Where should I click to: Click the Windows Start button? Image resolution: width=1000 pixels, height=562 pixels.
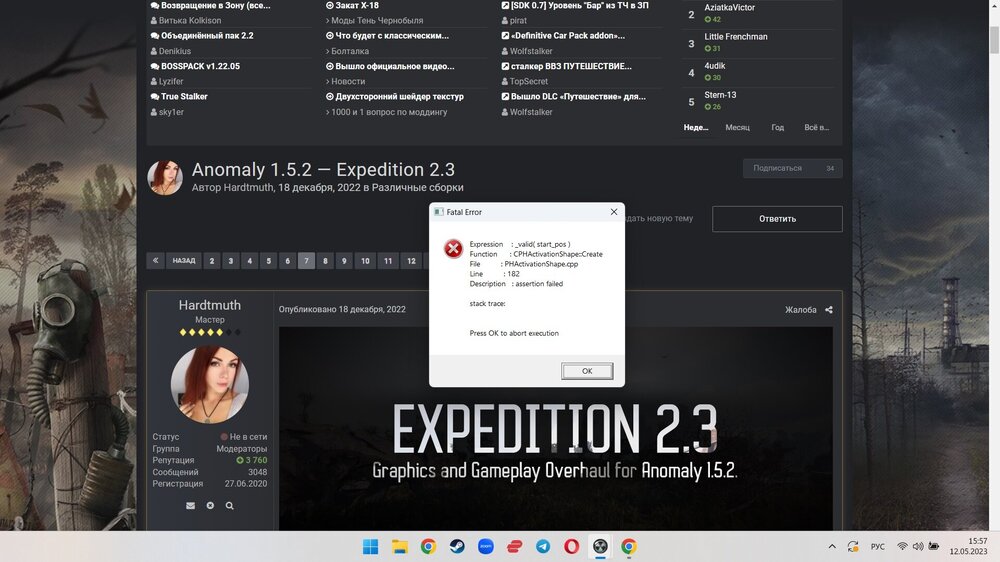tap(370, 546)
